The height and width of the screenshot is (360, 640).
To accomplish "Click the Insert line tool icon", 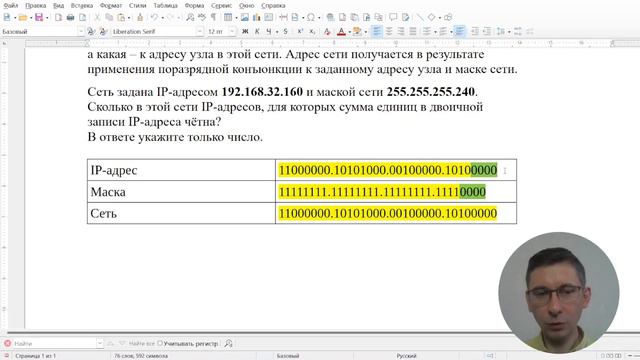I will click(420, 17).
